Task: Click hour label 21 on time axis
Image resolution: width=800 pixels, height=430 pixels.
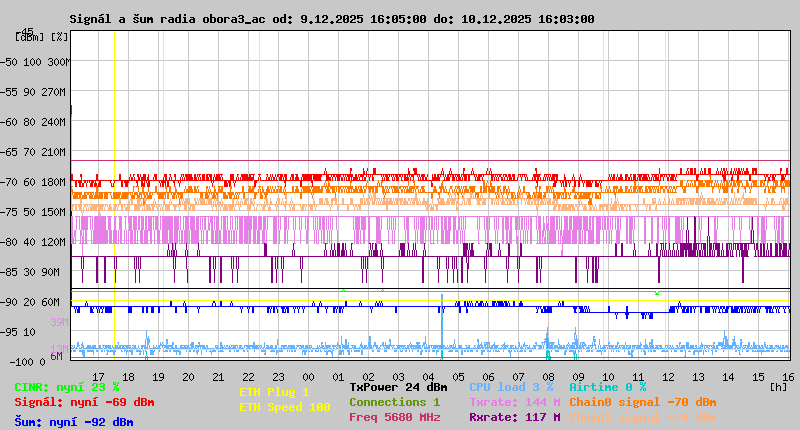Action: [x=218, y=377]
